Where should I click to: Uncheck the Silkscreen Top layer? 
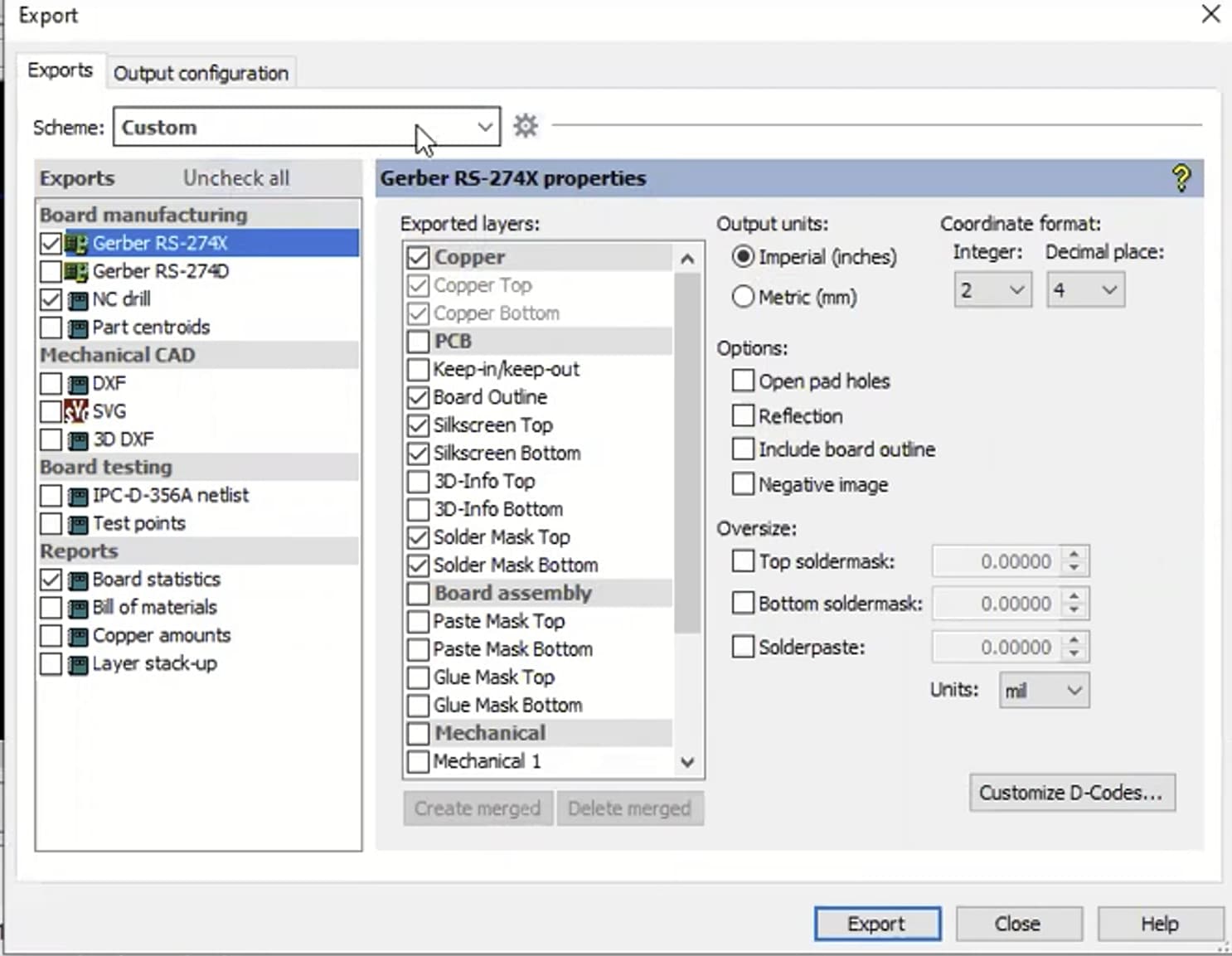click(x=419, y=425)
